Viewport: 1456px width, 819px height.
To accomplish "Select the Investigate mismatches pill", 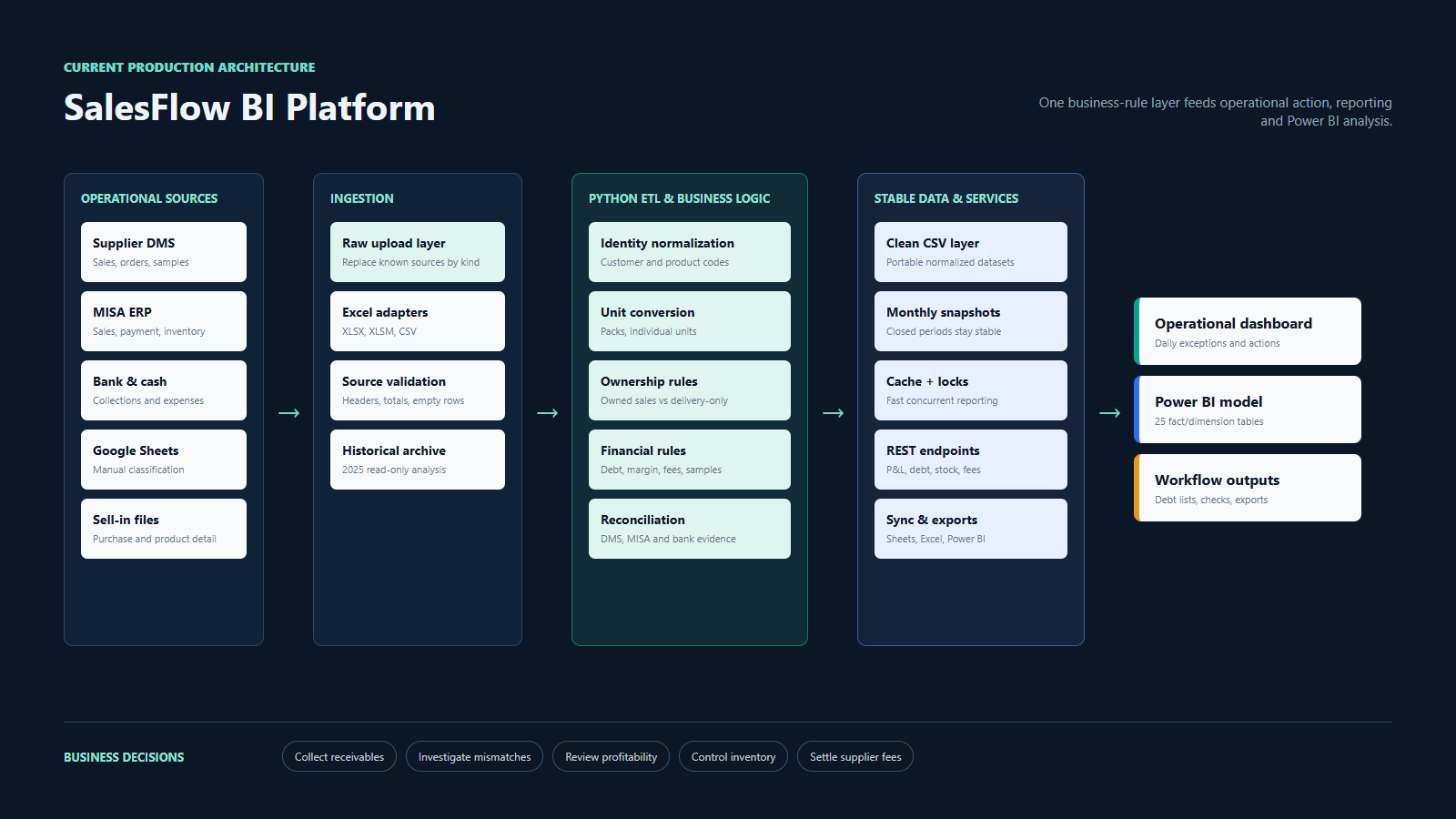I will coord(474,756).
